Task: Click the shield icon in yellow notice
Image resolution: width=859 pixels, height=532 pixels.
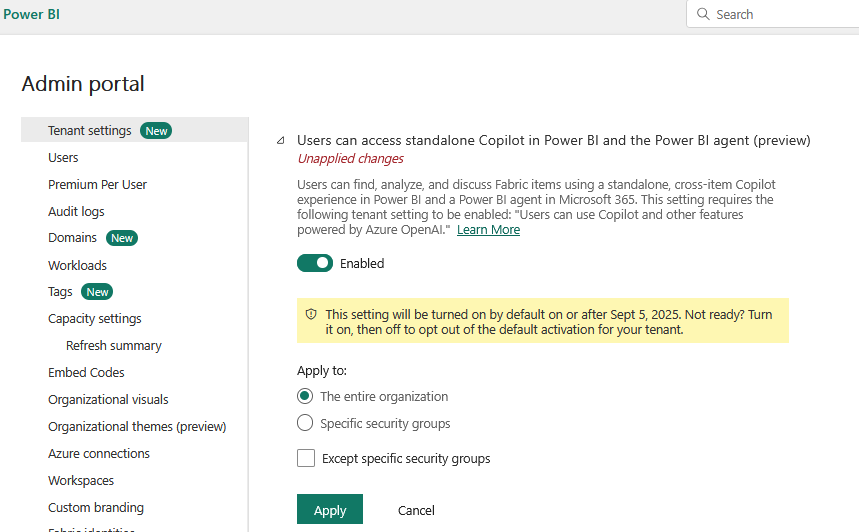Action: coord(311,315)
